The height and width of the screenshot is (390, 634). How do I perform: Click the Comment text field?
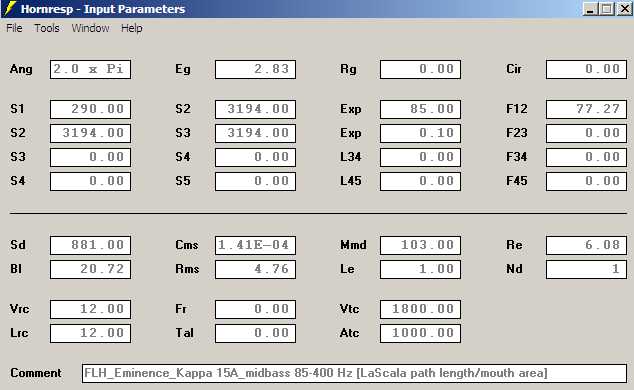tap(354, 373)
